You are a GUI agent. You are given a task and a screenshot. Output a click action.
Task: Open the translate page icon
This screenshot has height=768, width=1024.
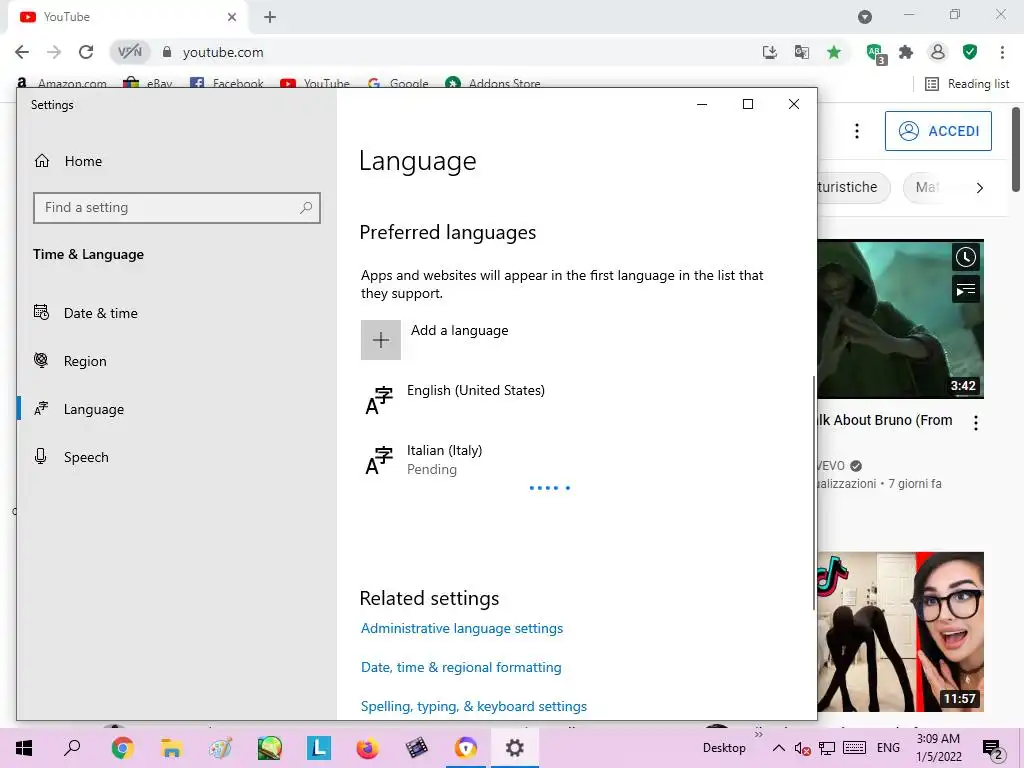tap(802, 52)
